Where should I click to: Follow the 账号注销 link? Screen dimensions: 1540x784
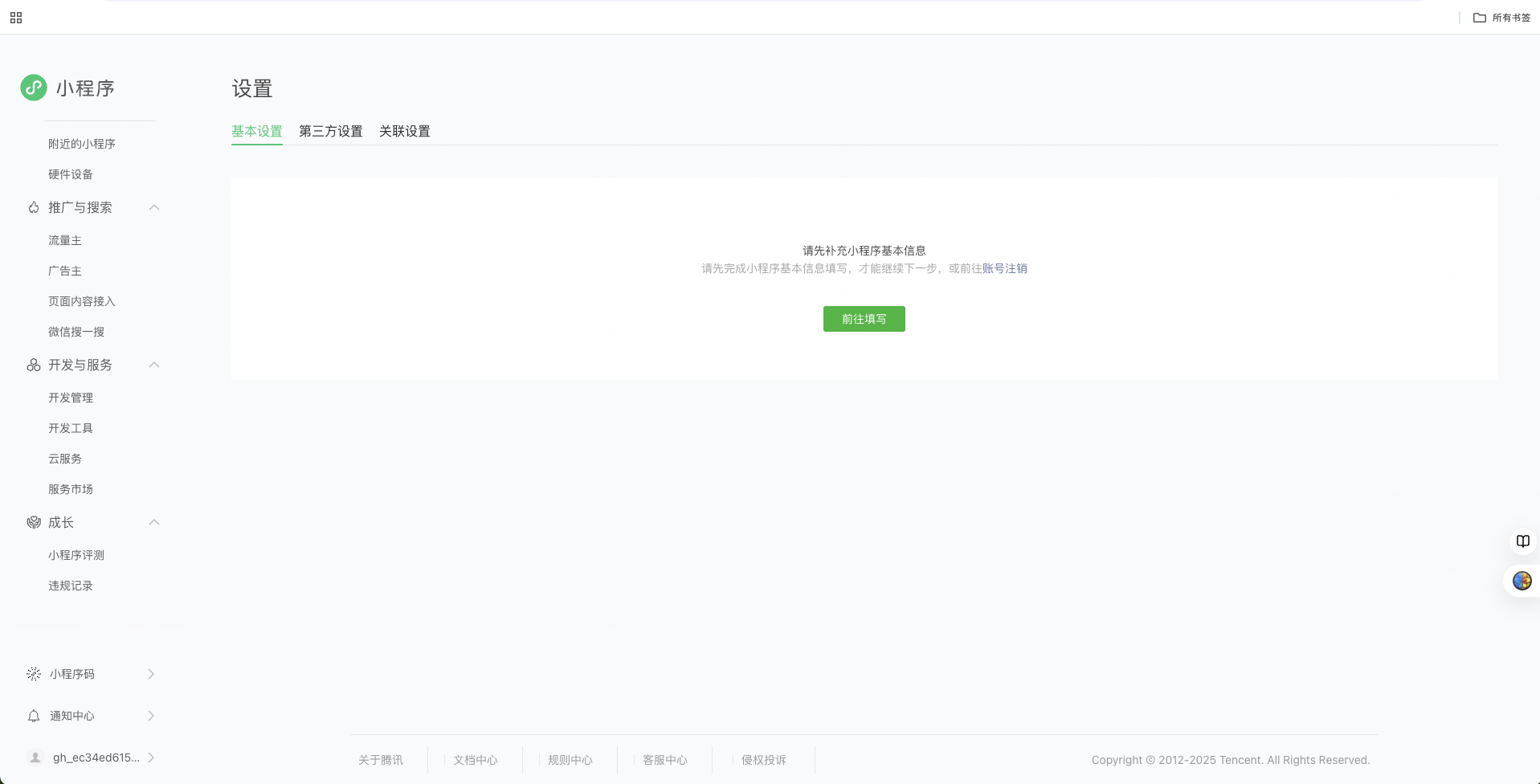point(1005,268)
